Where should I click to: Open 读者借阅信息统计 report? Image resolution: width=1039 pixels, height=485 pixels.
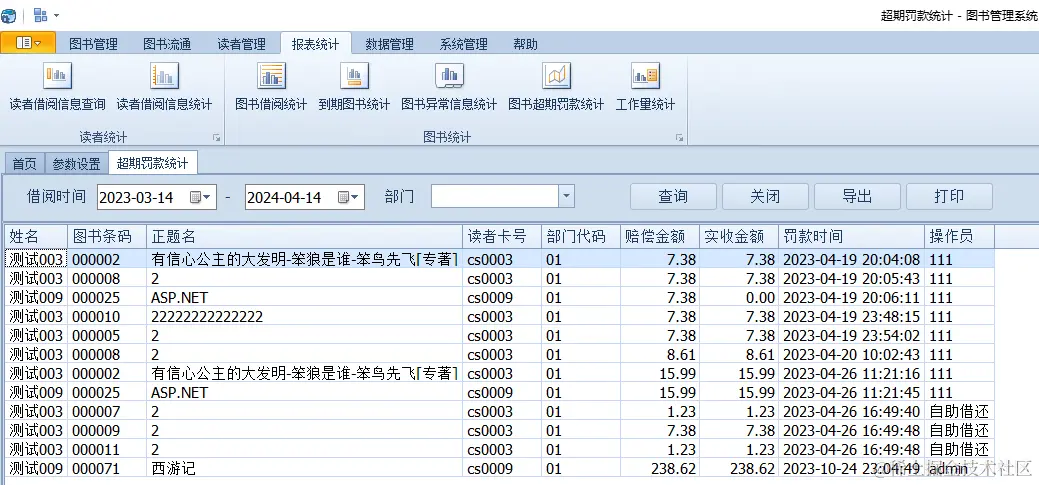coord(164,86)
